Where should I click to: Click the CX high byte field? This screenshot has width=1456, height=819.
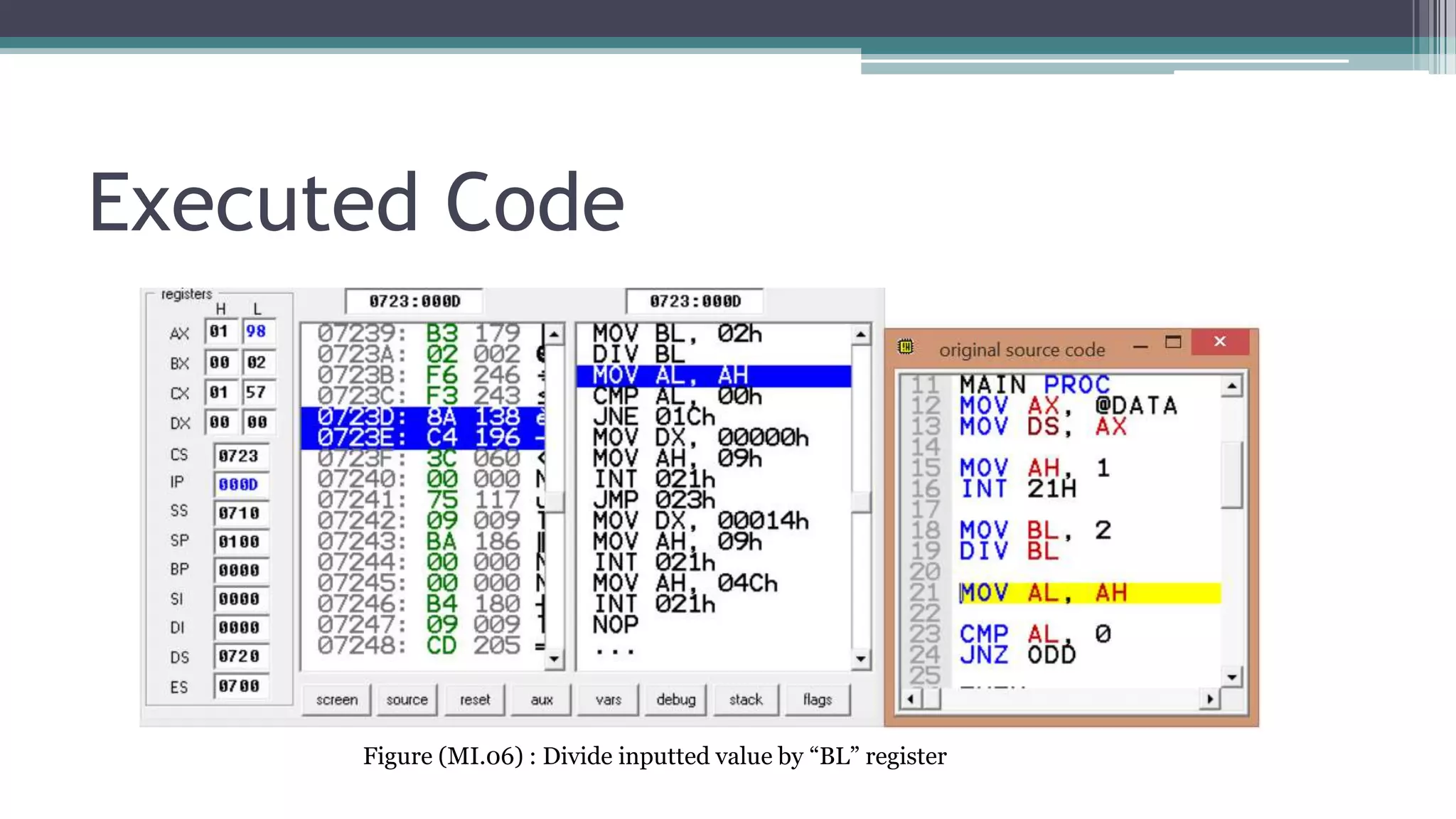click(x=220, y=392)
